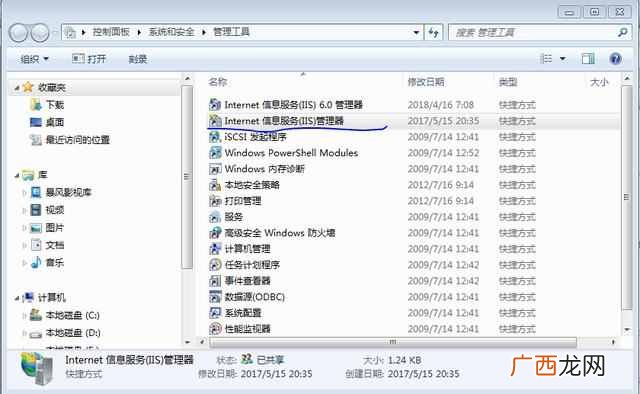The height and width of the screenshot is (394, 640).
Task: Click the date 2009/7/14 12:52
Action: tap(443, 153)
